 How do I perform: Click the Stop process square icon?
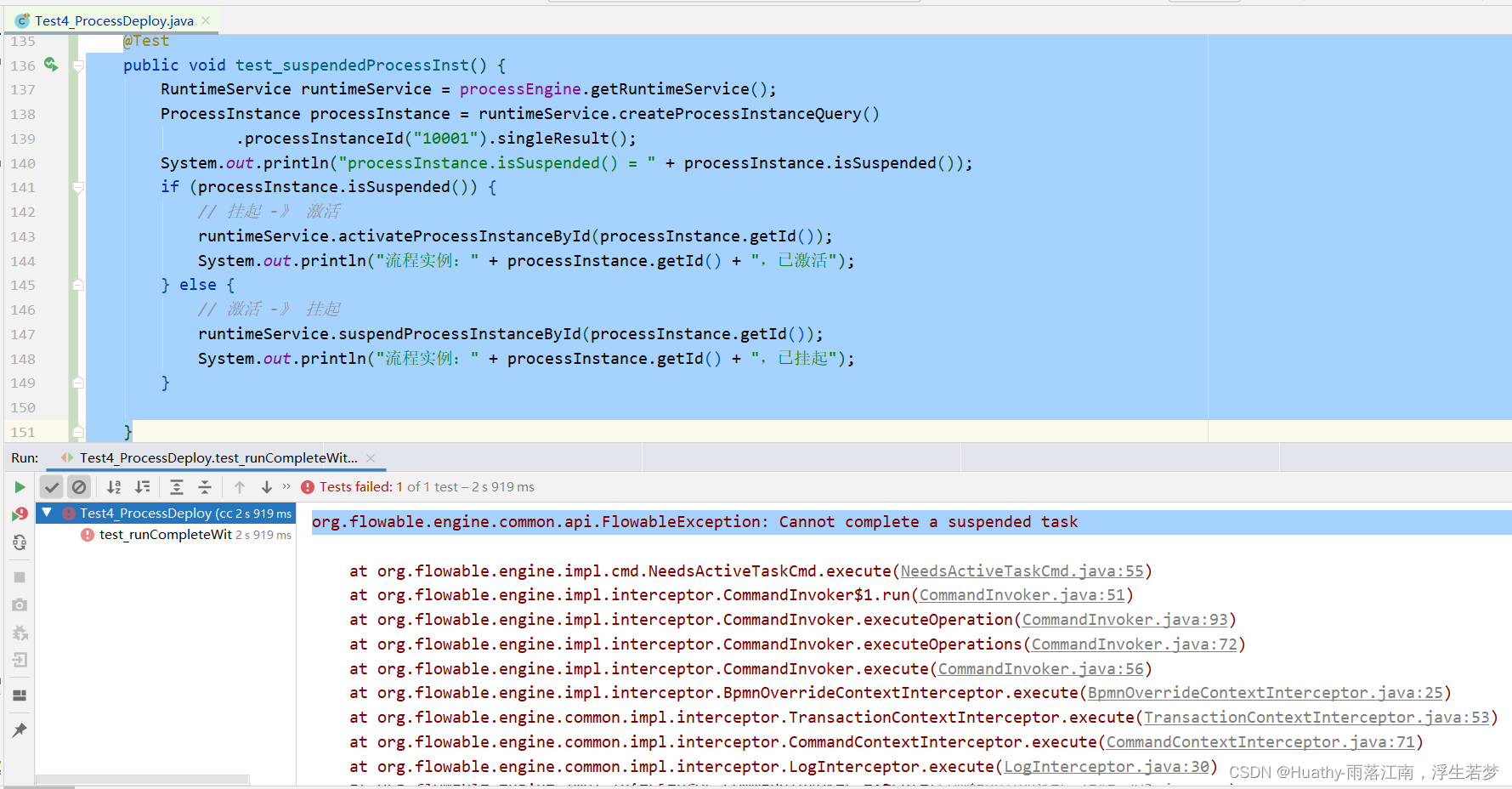click(20, 577)
